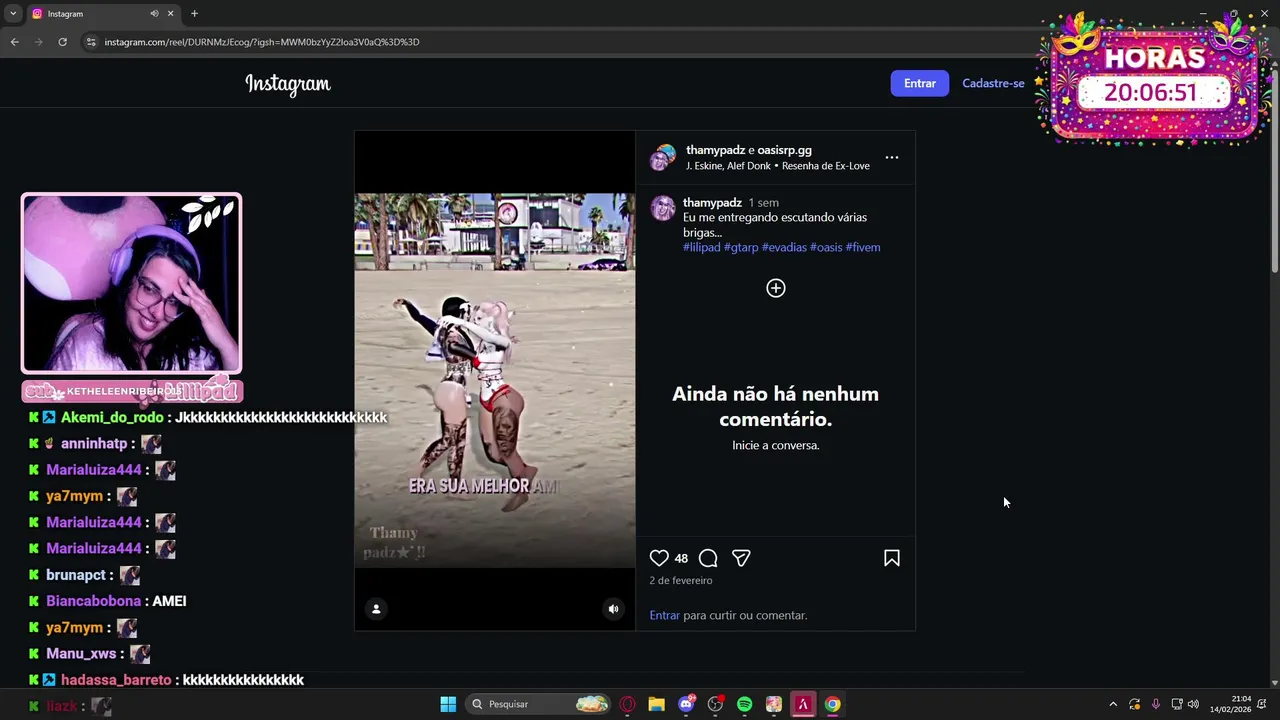
Task: Open Opera GX from the taskbar
Action: point(628,704)
